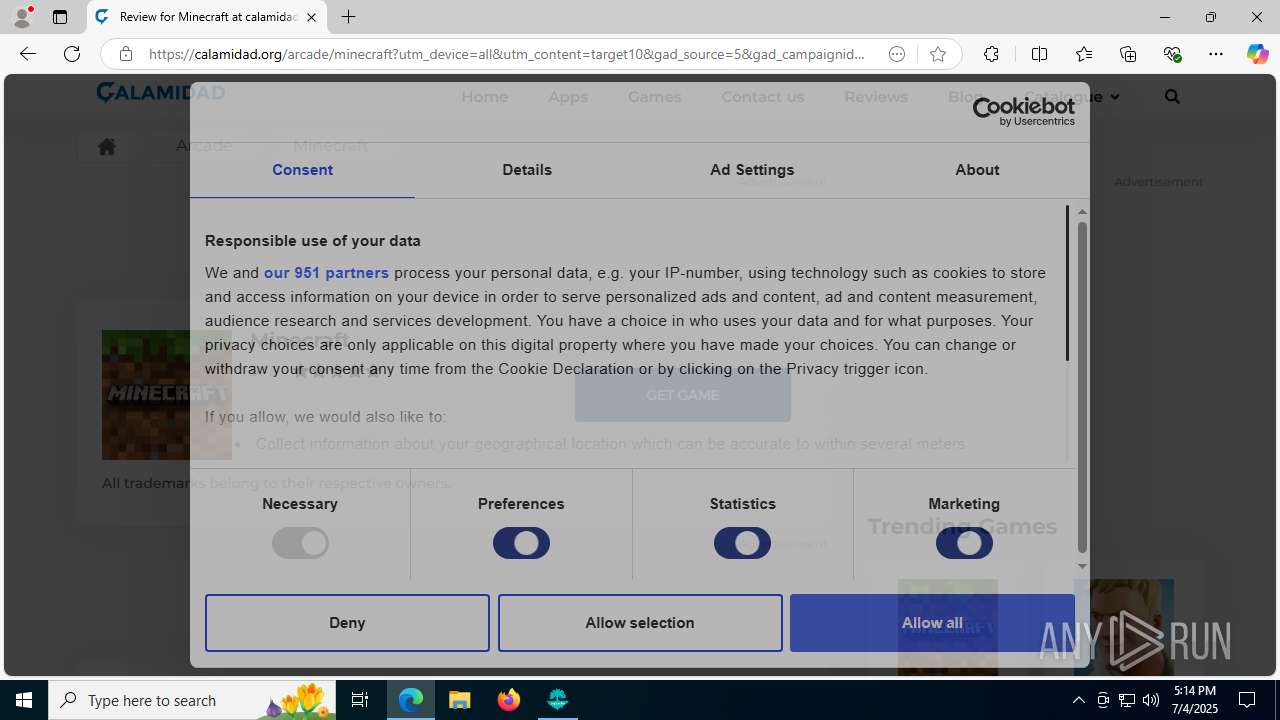Image resolution: width=1280 pixels, height=720 pixels.
Task: Add page to favorites star icon
Action: click(937, 54)
